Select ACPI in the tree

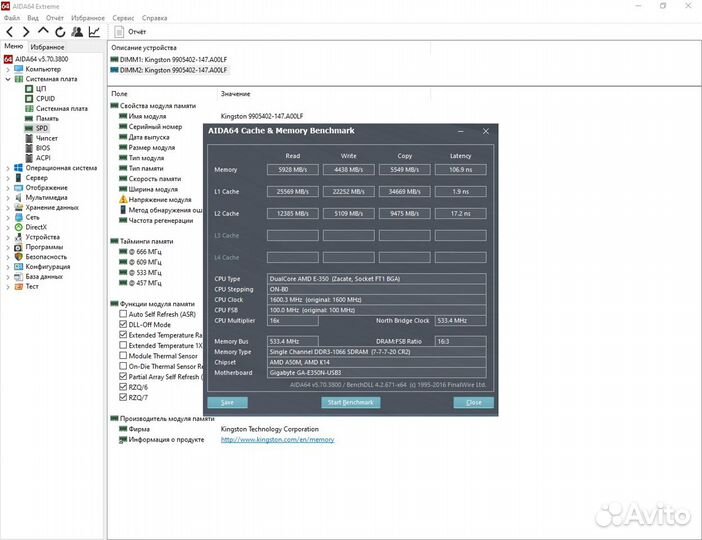43,158
